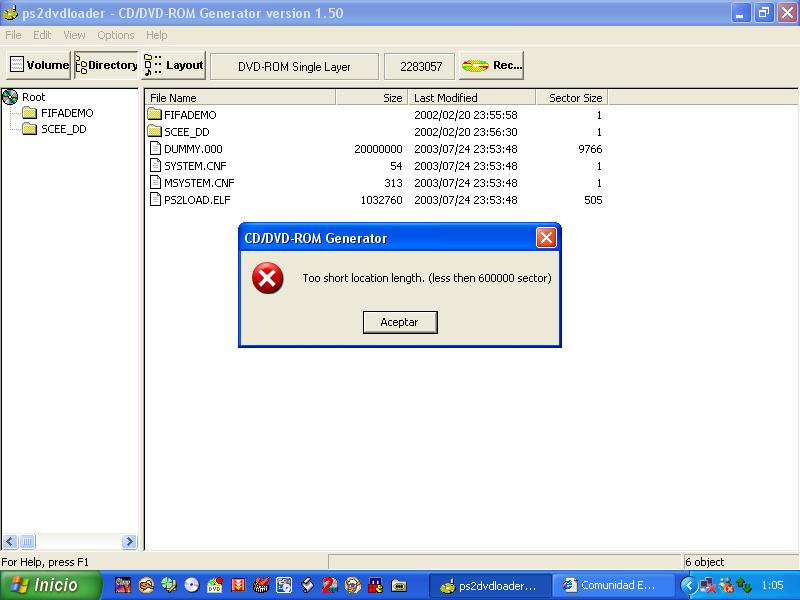Open the File menu
The image size is (800, 600).
click(13, 35)
